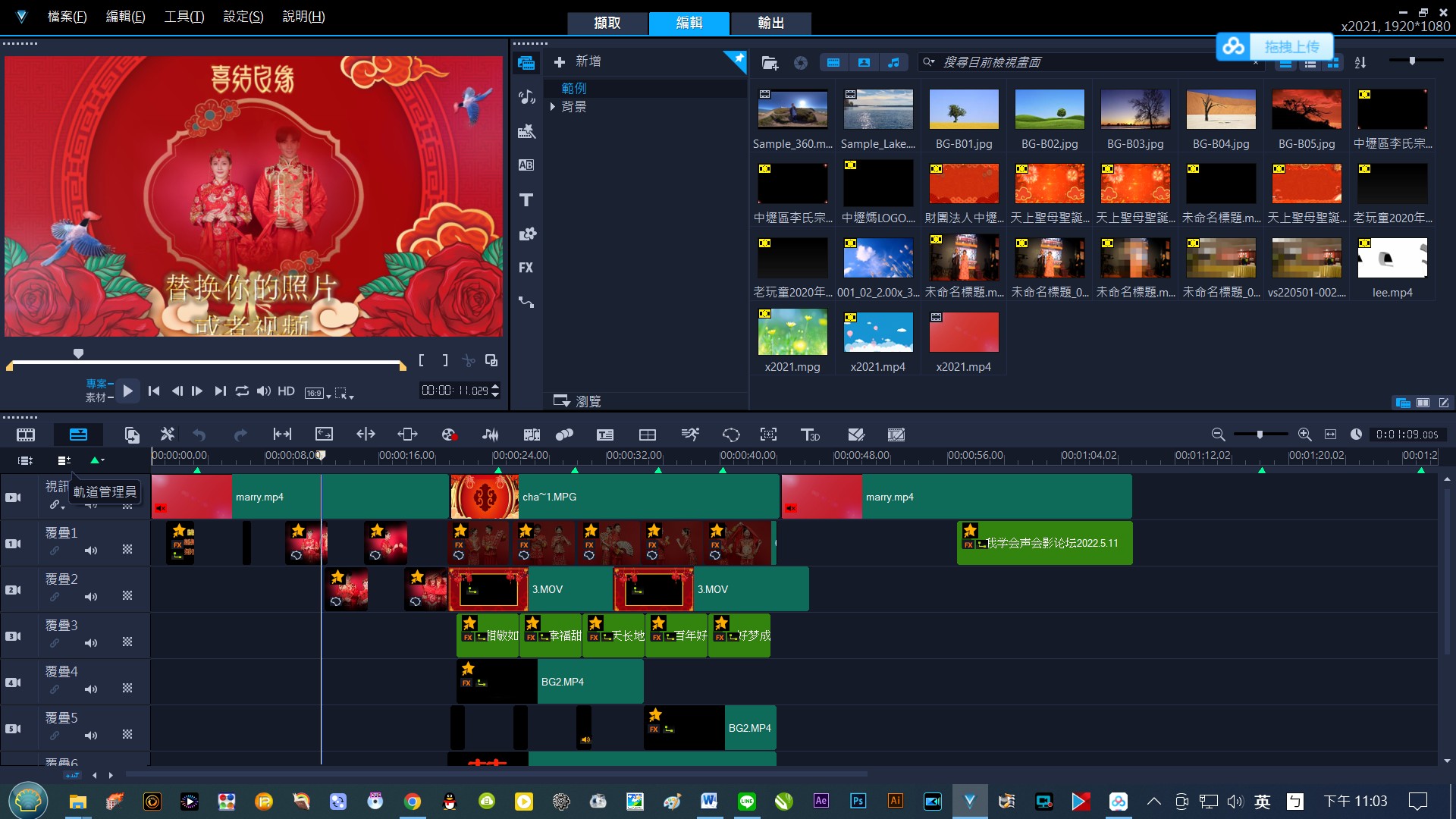Viewport: 1456px width, 819px height.
Task: Open the Path/motion library icon
Action: click(526, 302)
